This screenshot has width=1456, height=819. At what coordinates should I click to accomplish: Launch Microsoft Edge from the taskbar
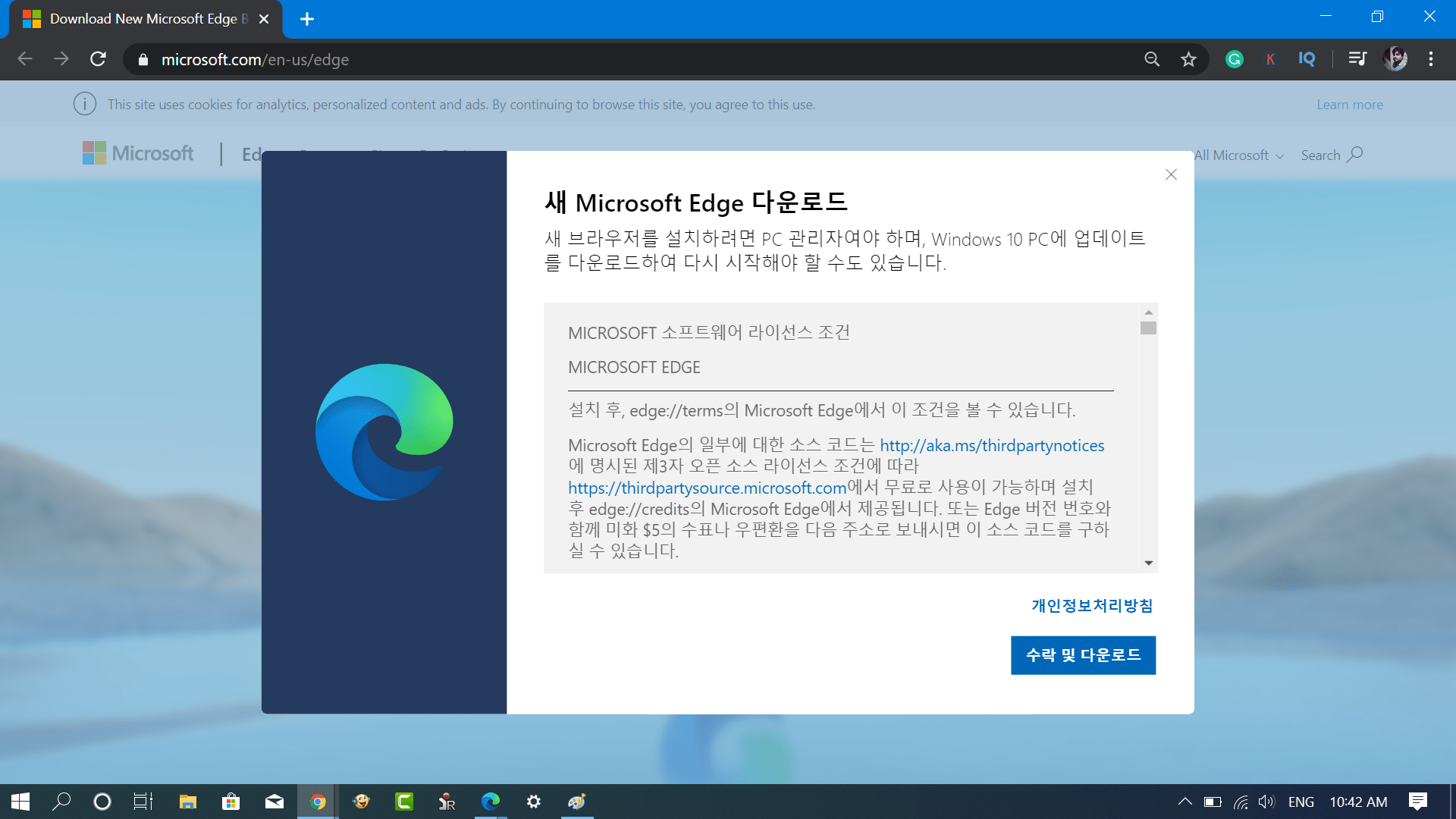pos(491,802)
